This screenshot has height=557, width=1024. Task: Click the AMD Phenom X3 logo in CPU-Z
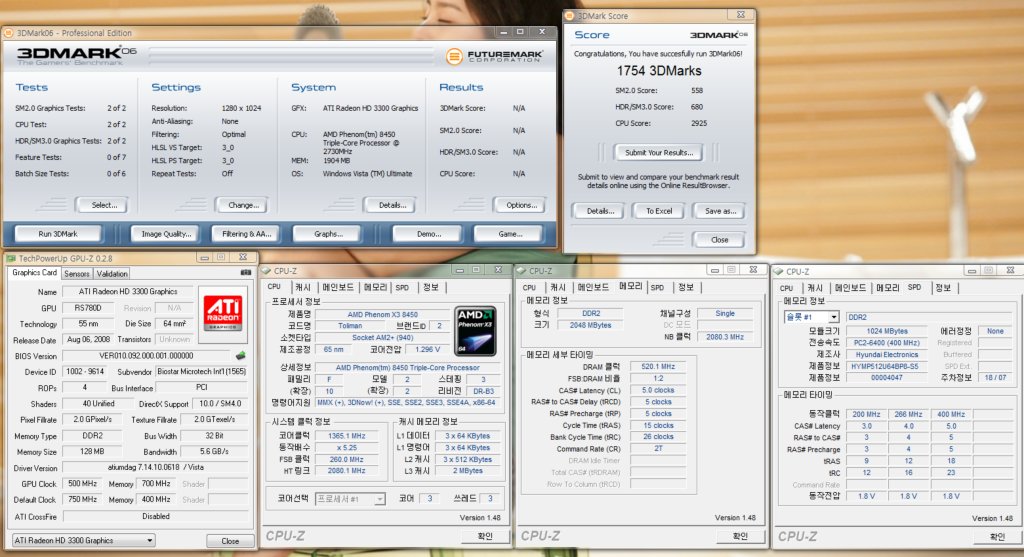[x=475, y=331]
